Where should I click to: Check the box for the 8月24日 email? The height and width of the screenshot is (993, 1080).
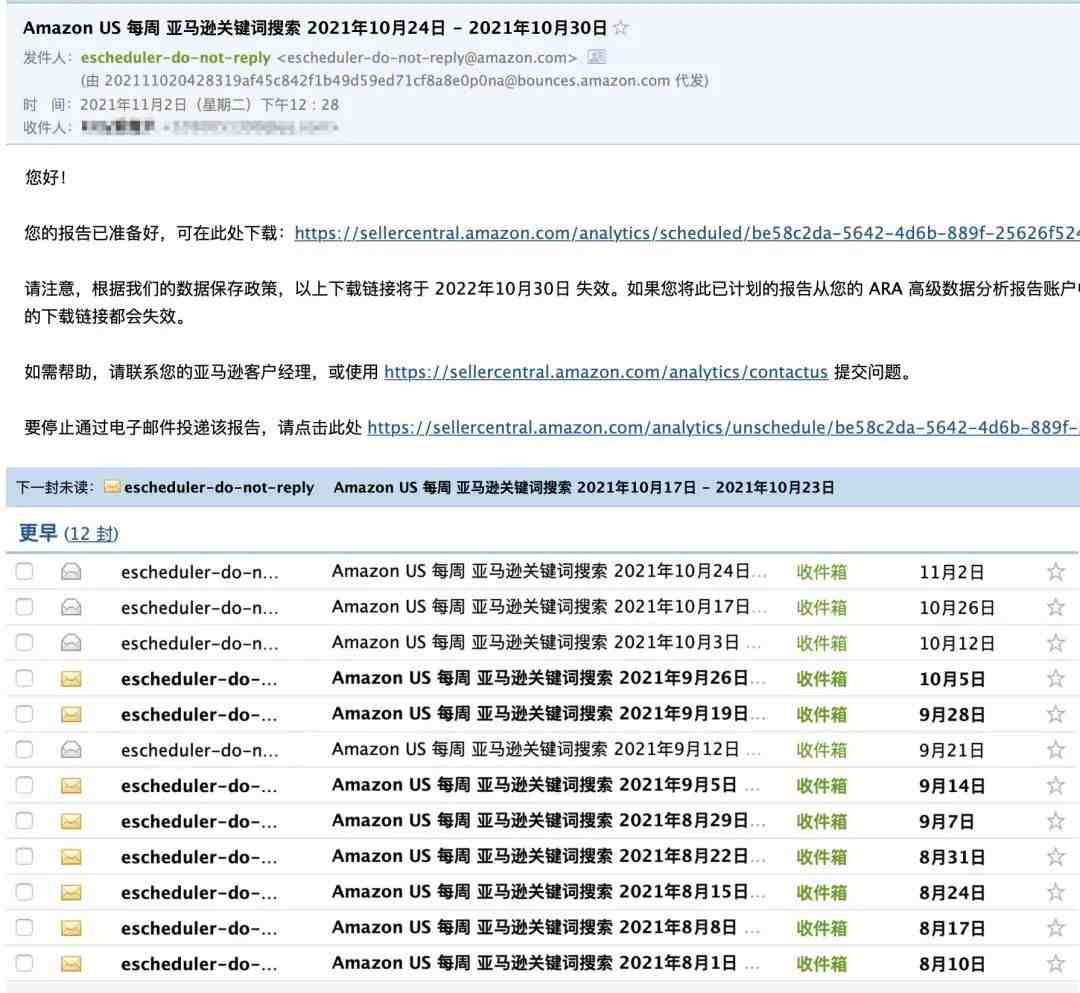[24, 892]
